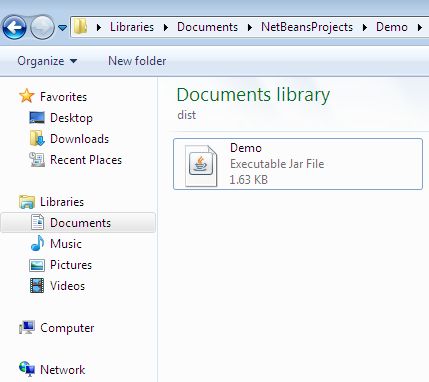The height and width of the screenshot is (382, 429).
Task: Navigate to NetBeansProjects in the breadcrumb
Action: pos(307,27)
